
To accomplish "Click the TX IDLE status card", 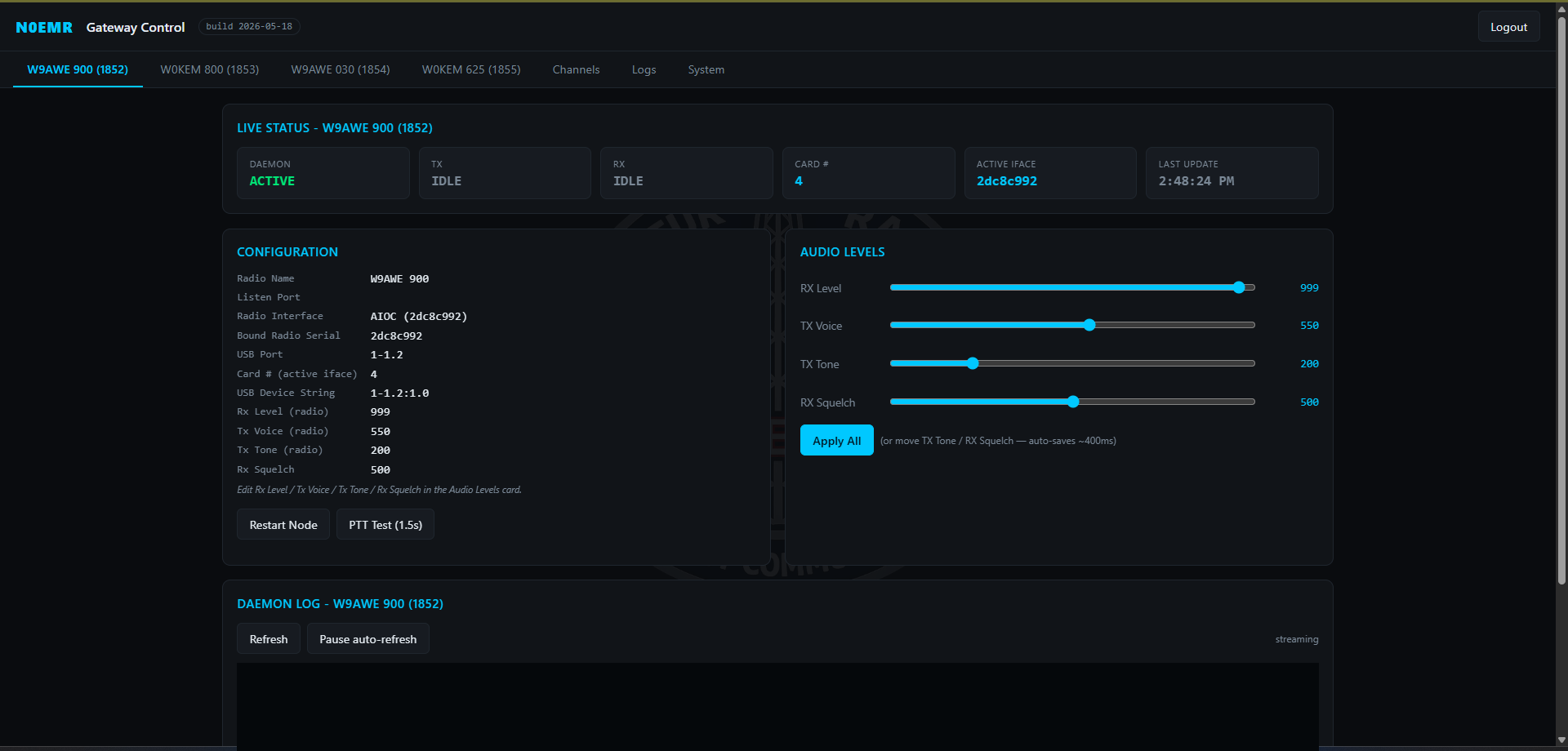I will tap(505, 173).
